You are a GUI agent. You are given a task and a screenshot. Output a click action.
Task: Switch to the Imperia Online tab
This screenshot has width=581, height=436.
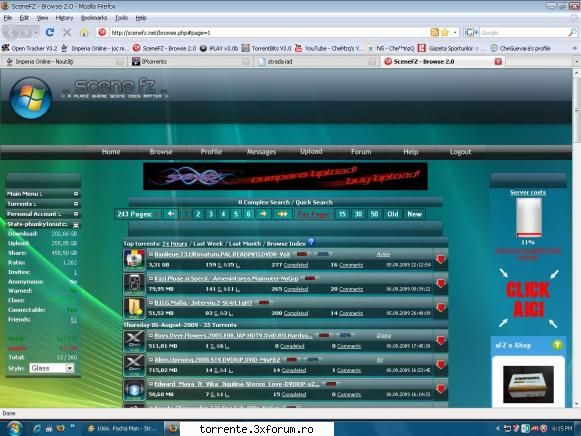64,61
